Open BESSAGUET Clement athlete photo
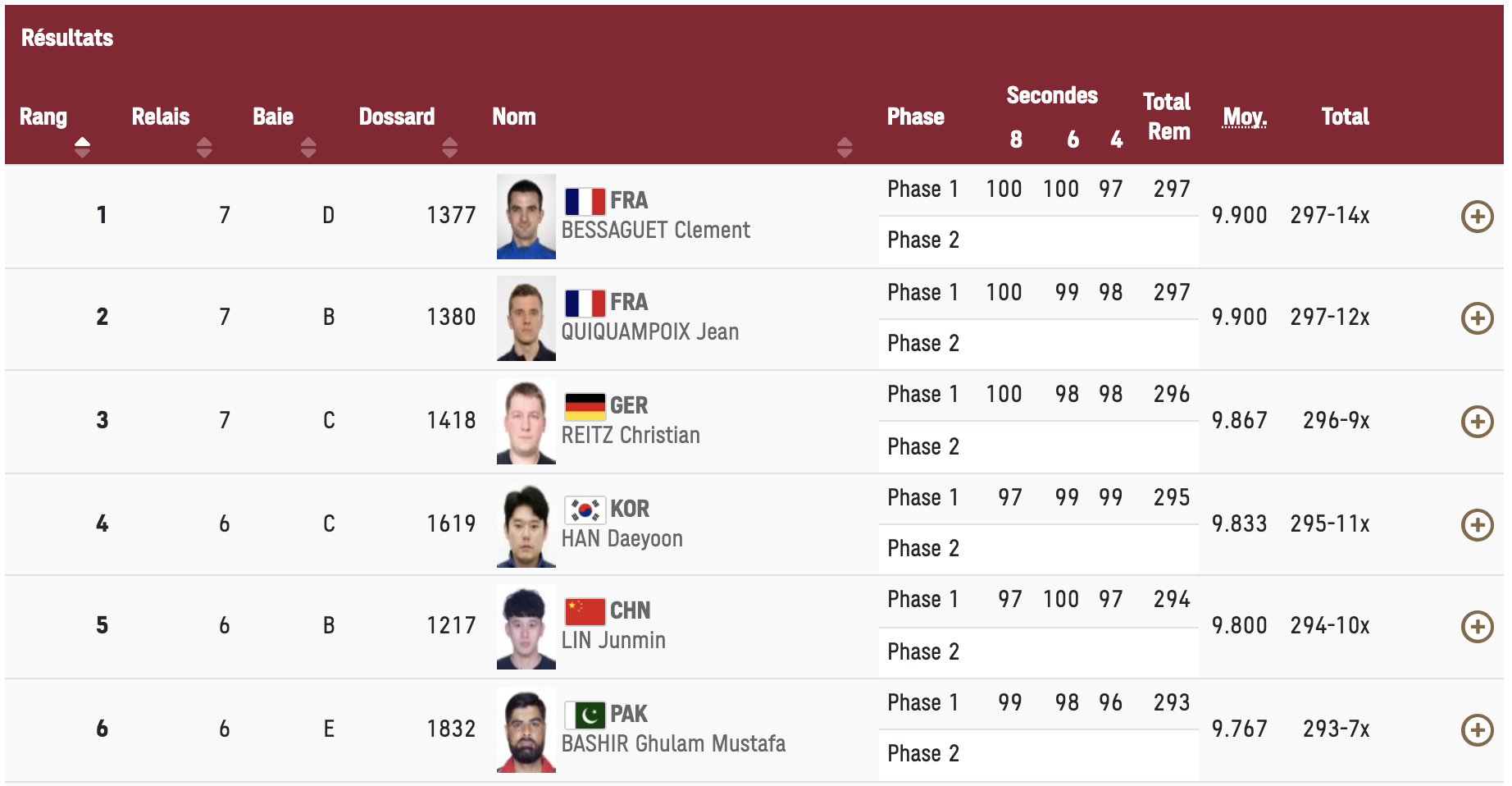The image size is (1512, 786). [x=526, y=217]
